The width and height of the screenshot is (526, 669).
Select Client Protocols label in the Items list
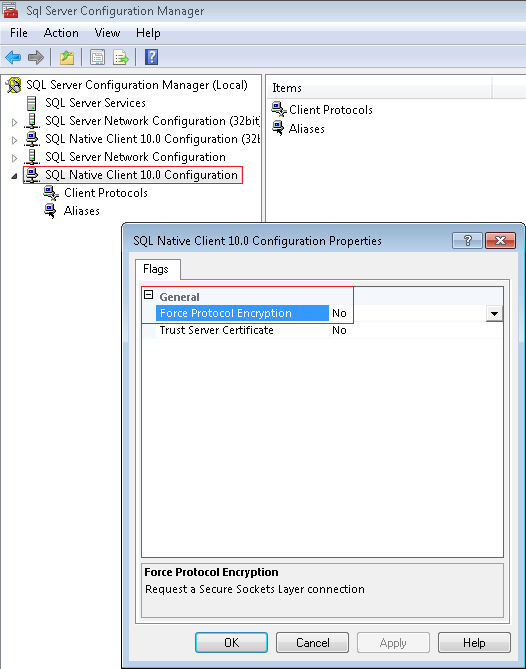click(331, 110)
